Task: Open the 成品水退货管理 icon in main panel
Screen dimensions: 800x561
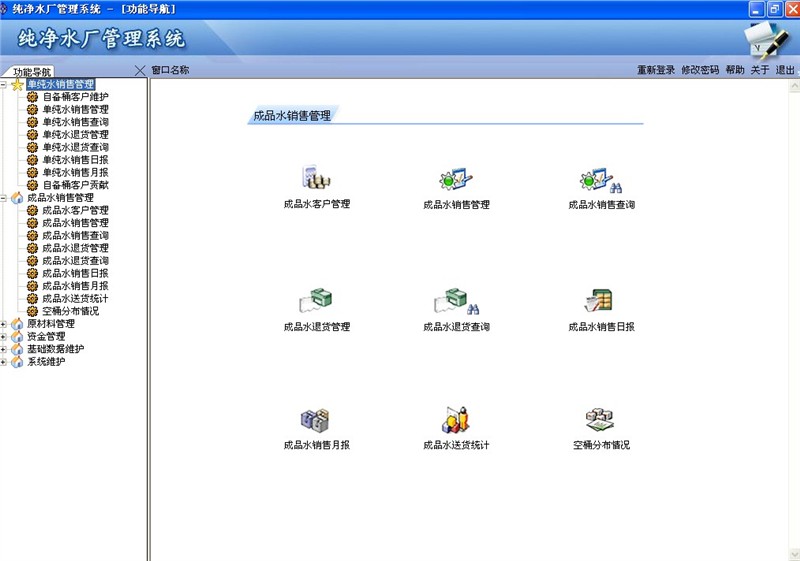Action: point(316,302)
